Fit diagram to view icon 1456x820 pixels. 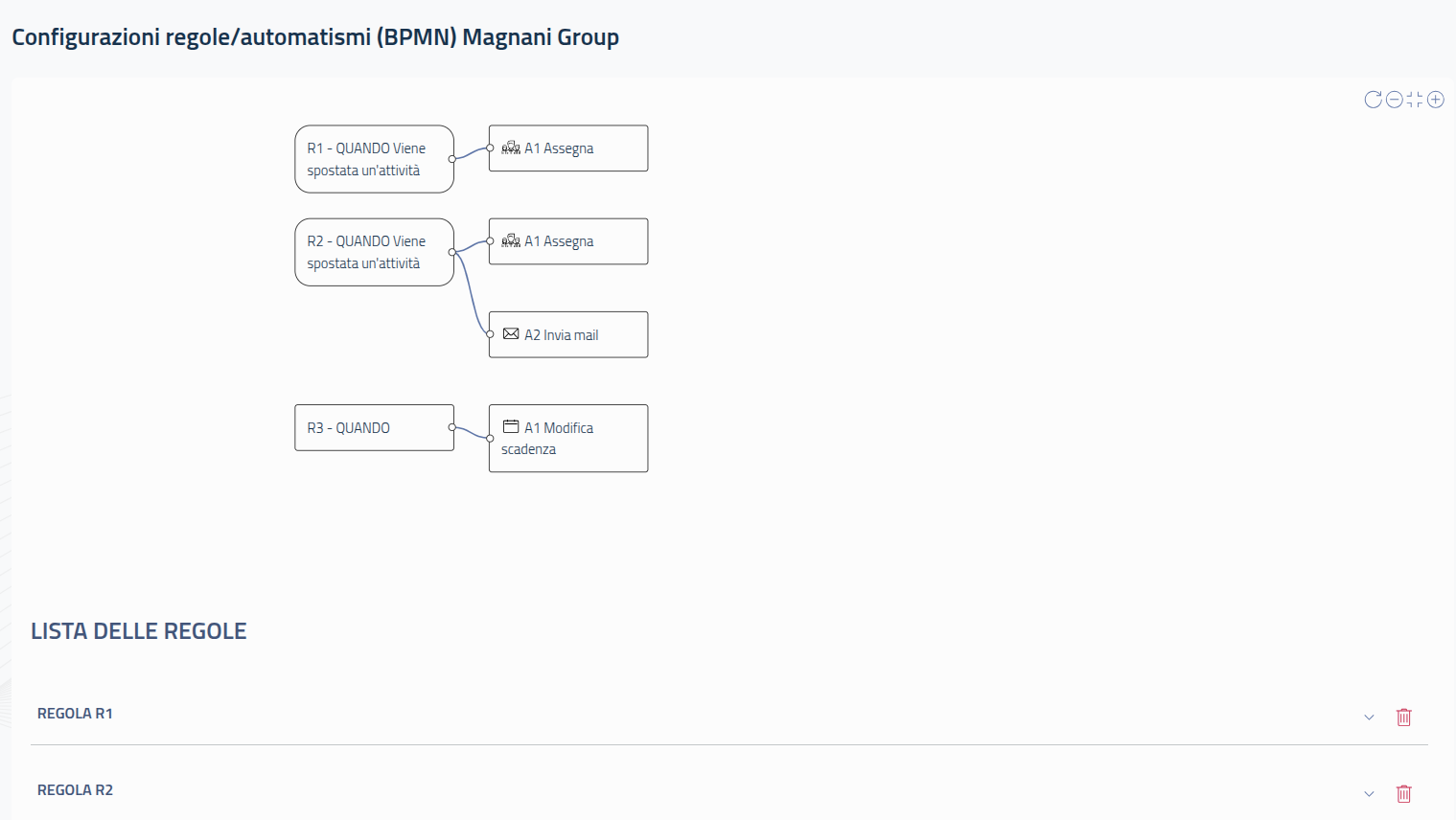click(x=1415, y=100)
